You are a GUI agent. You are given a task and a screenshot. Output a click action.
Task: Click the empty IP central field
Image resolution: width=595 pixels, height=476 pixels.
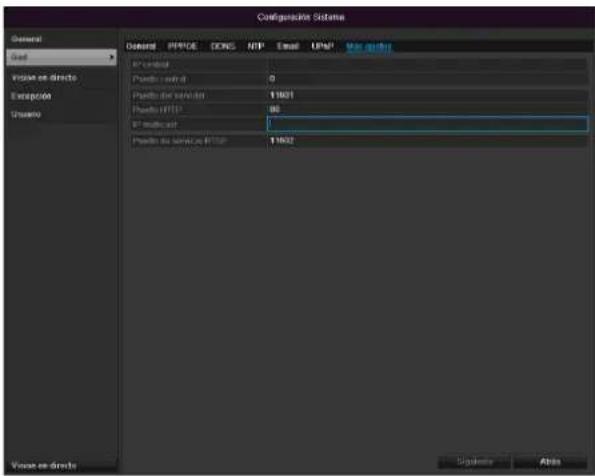point(428,64)
